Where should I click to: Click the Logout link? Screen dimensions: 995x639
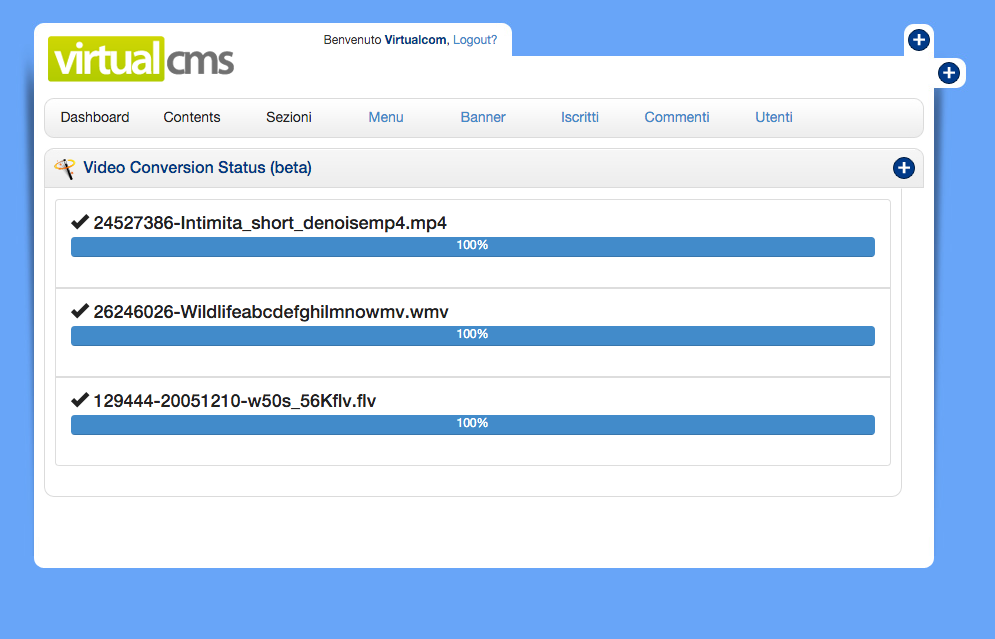coord(475,40)
